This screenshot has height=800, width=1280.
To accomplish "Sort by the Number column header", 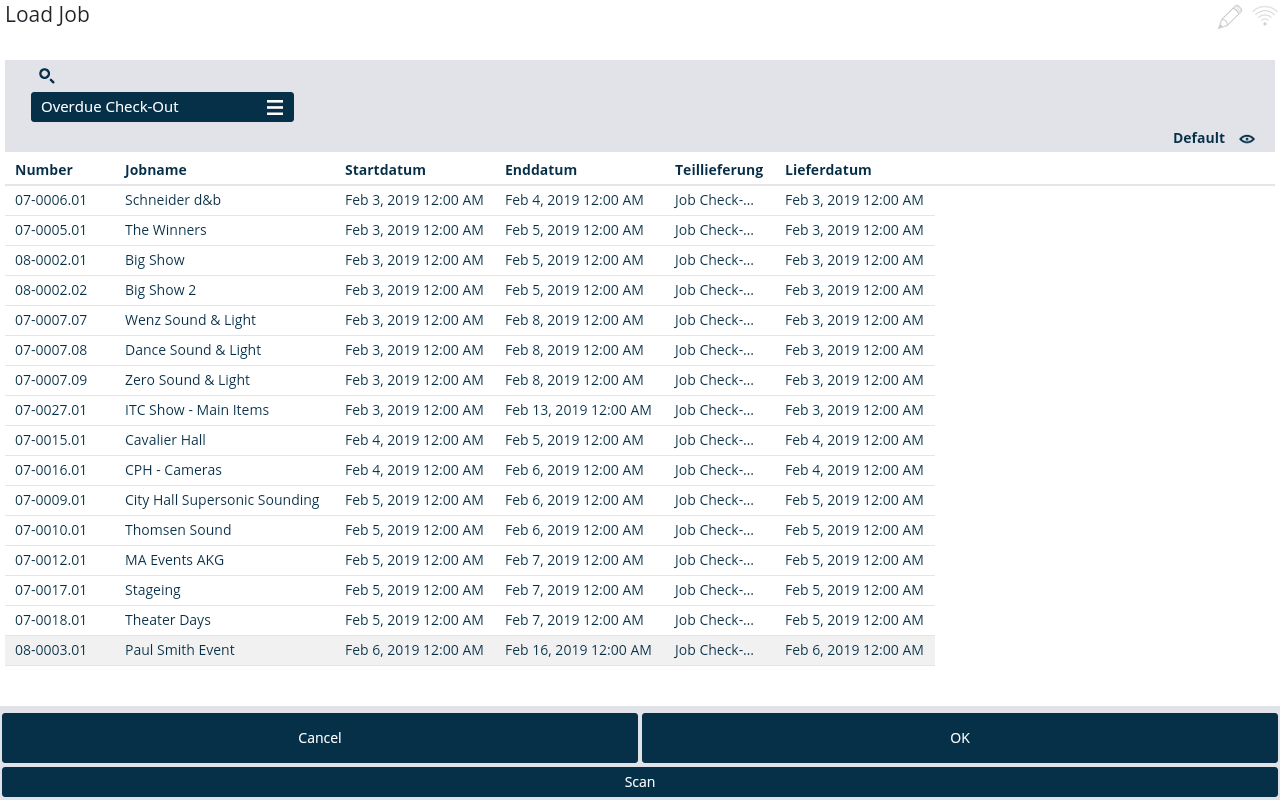I will click(44, 170).
